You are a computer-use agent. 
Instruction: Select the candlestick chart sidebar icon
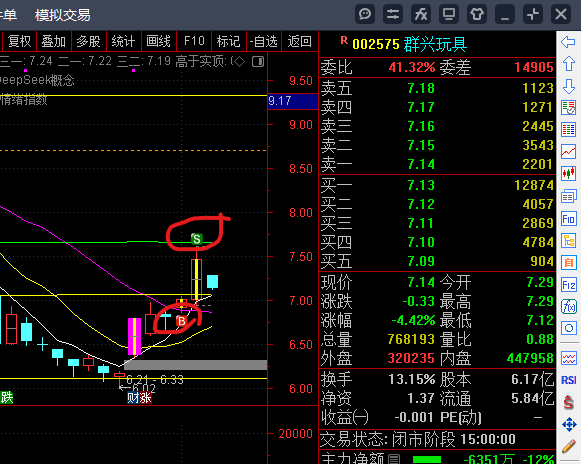[568, 173]
